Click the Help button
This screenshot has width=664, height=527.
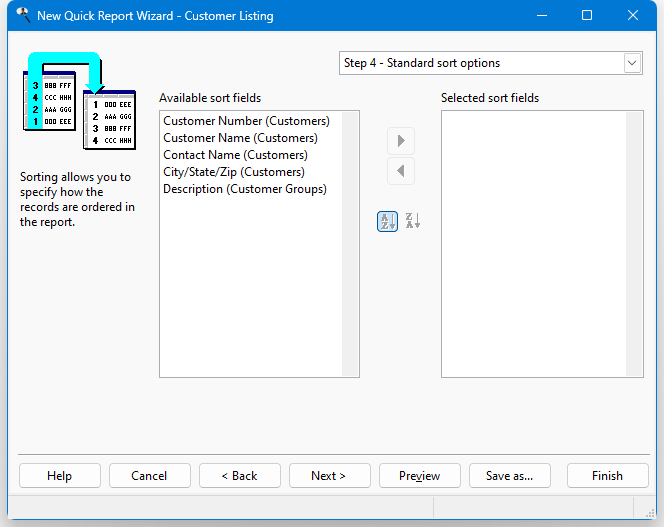click(60, 476)
